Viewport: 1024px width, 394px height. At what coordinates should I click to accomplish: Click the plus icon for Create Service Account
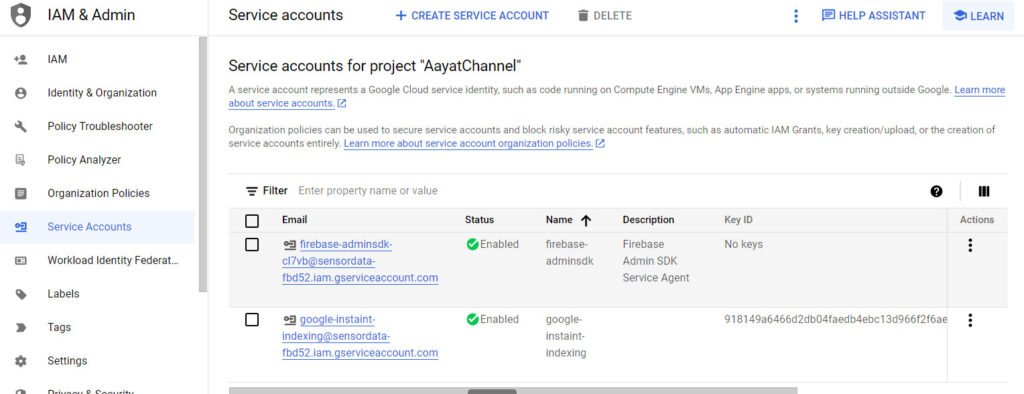point(401,16)
